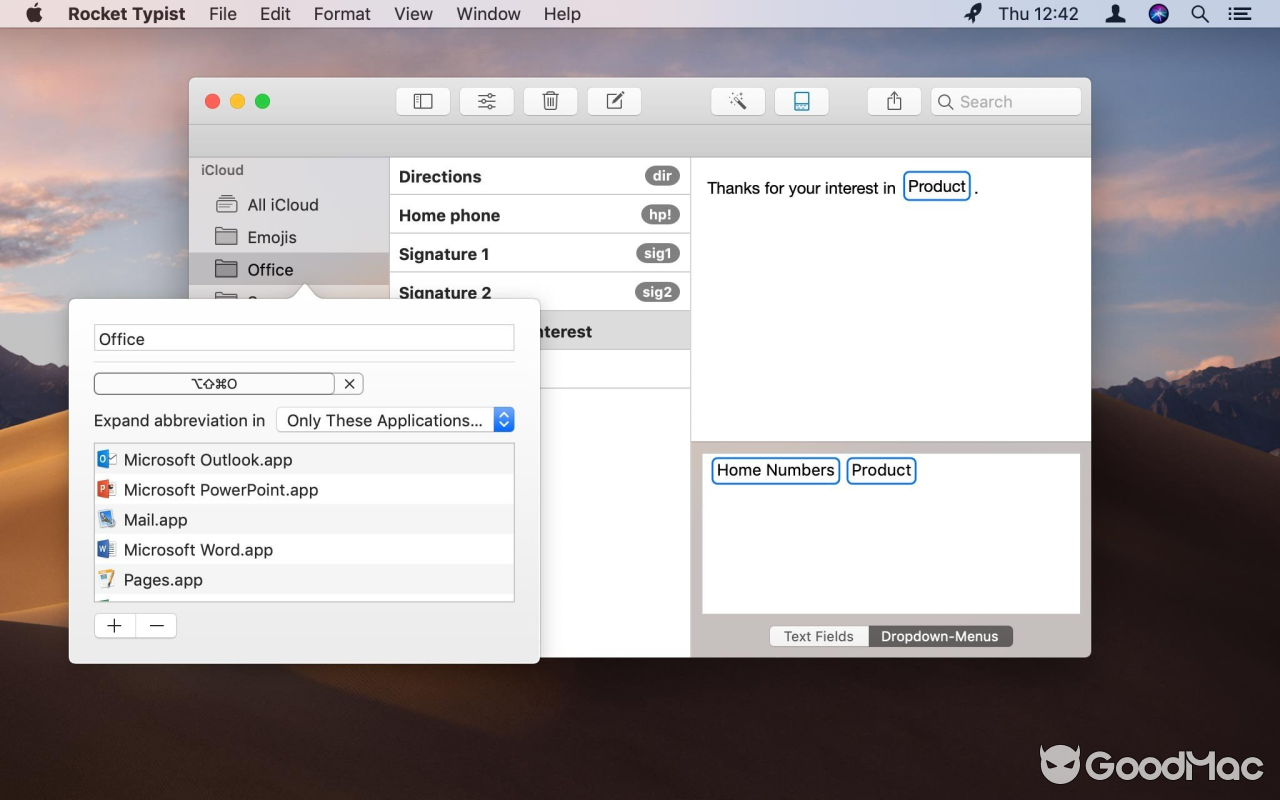Remove selected application with minus button
1280x800 pixels.
156,625
